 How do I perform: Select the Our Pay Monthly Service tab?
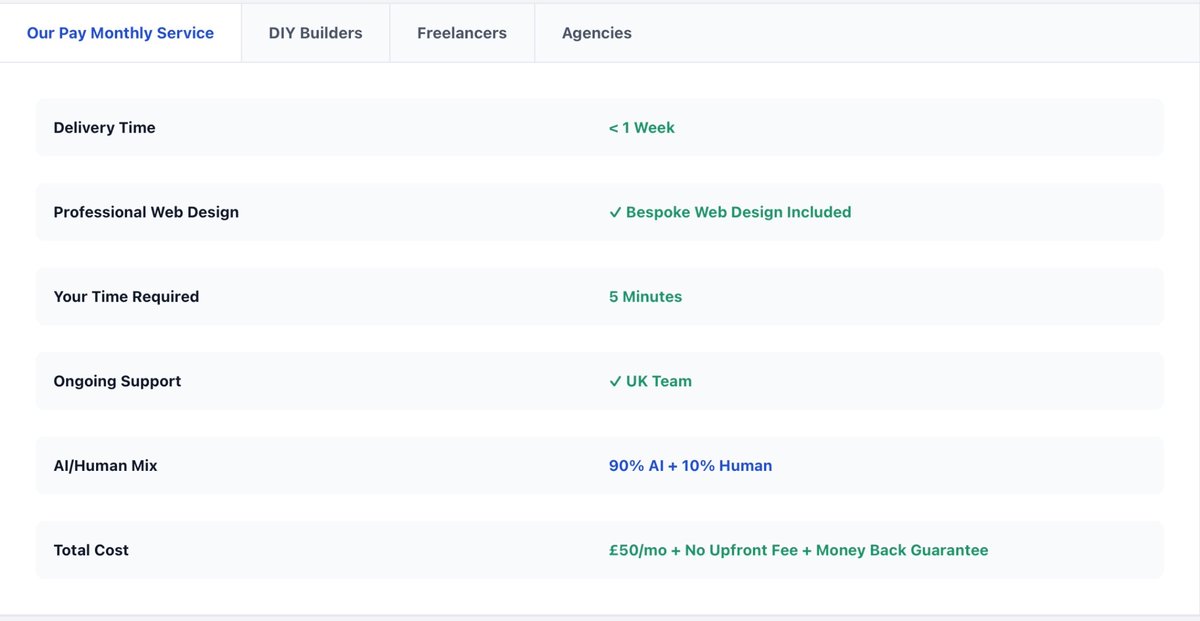[120, 33]
